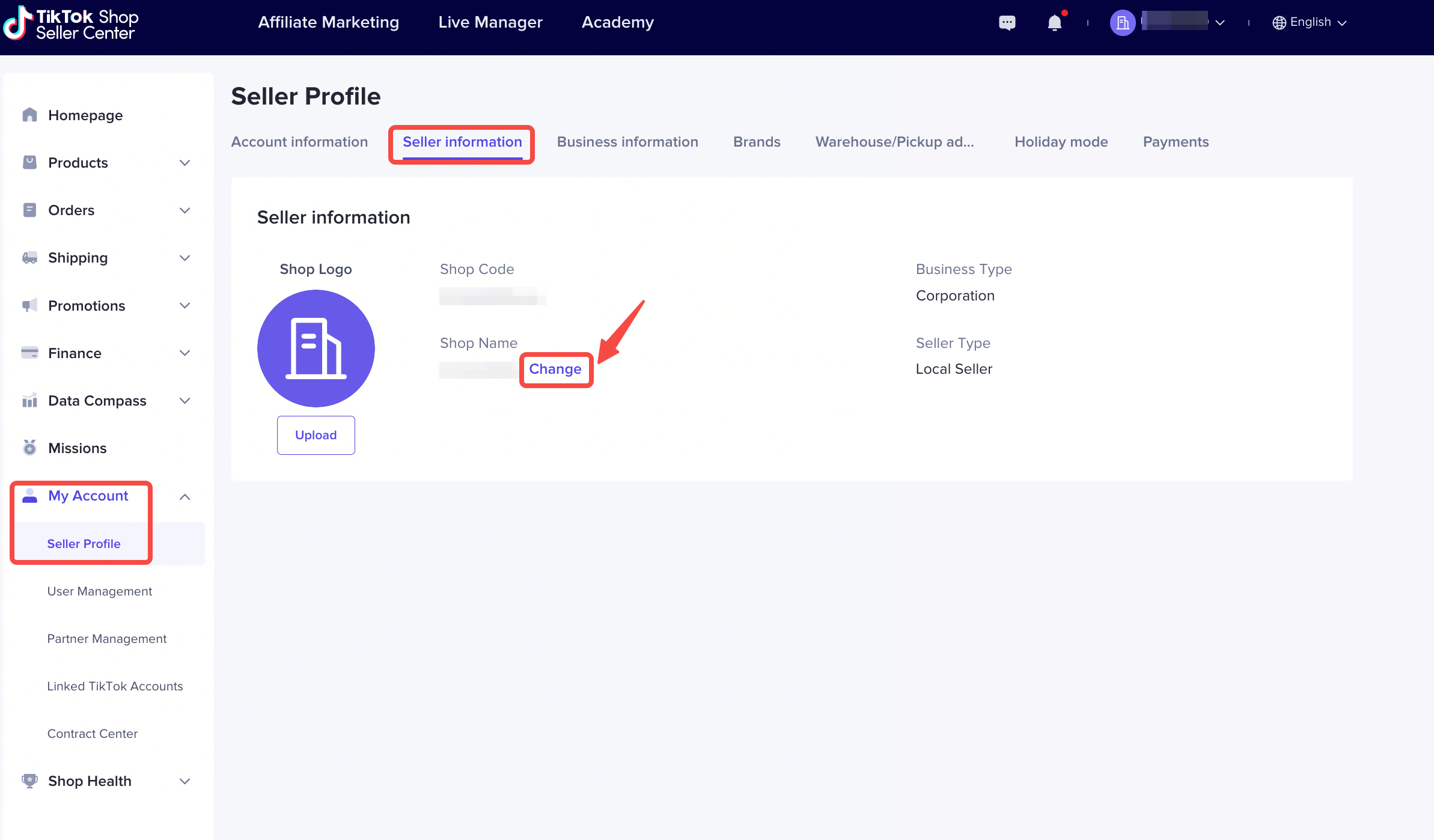Click the Finance card icon
Viewport: 1434px width, 840px height.
coord(29,353)
